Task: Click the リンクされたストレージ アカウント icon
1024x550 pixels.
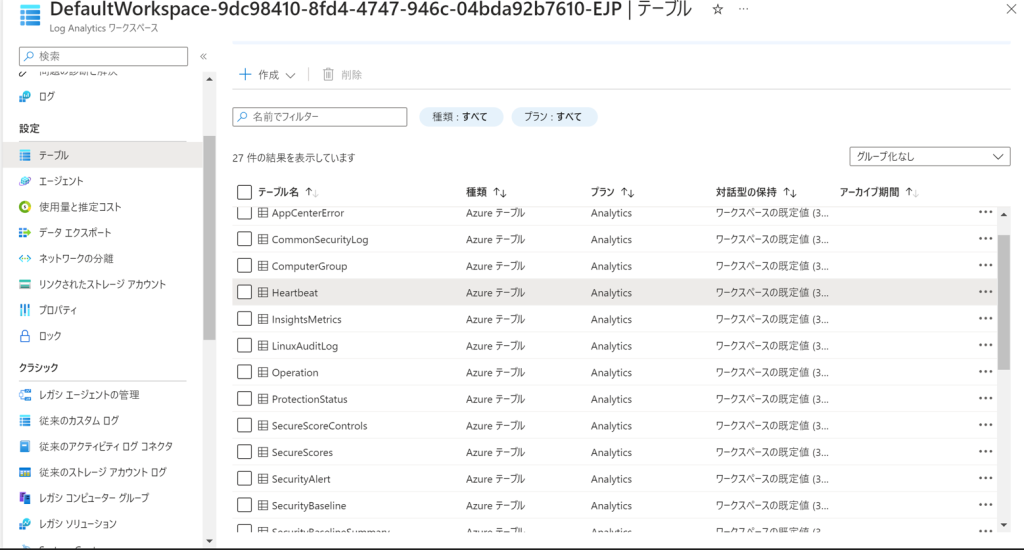Action: click(25, 284)
